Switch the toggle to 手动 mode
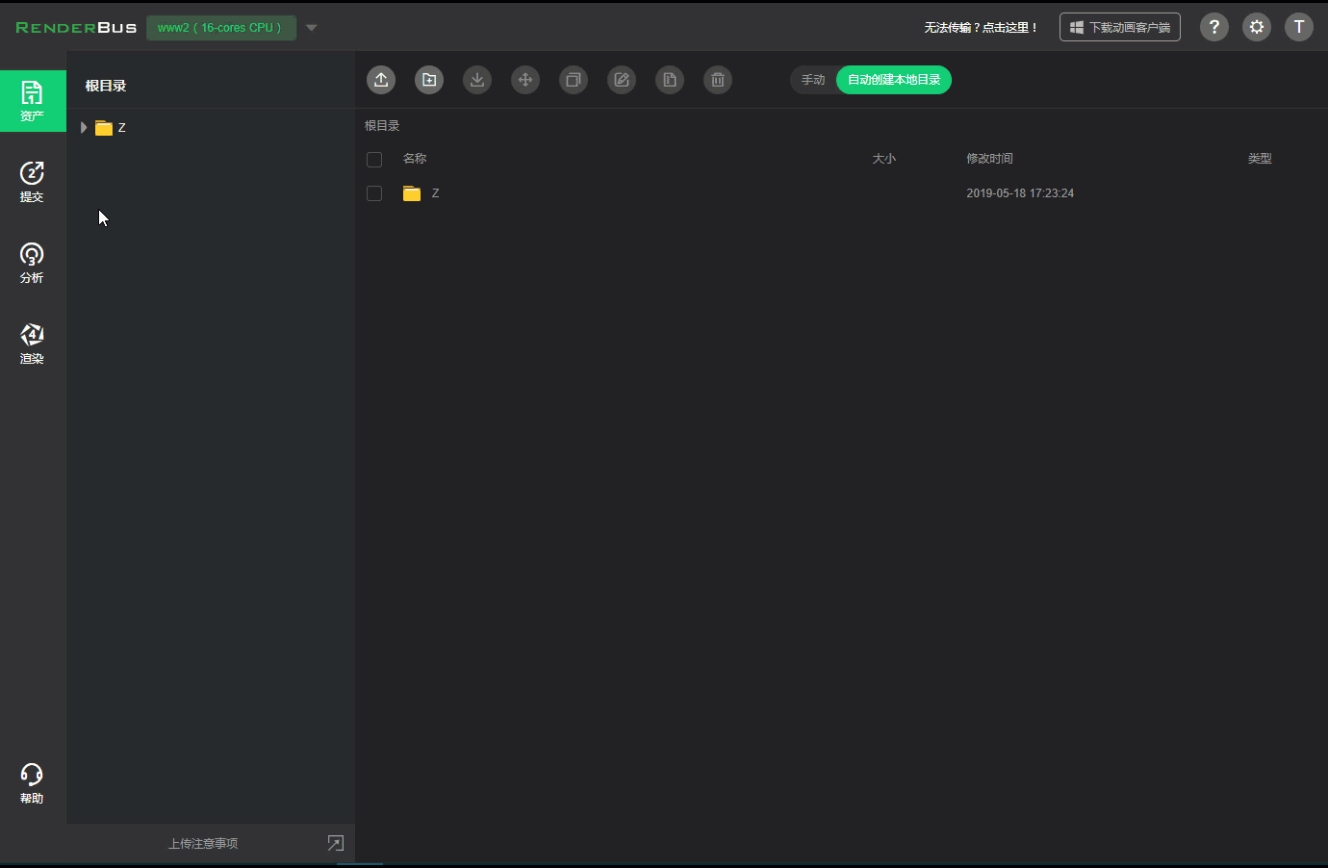The height and width of the screenshot is (868, 1328). 813,80
